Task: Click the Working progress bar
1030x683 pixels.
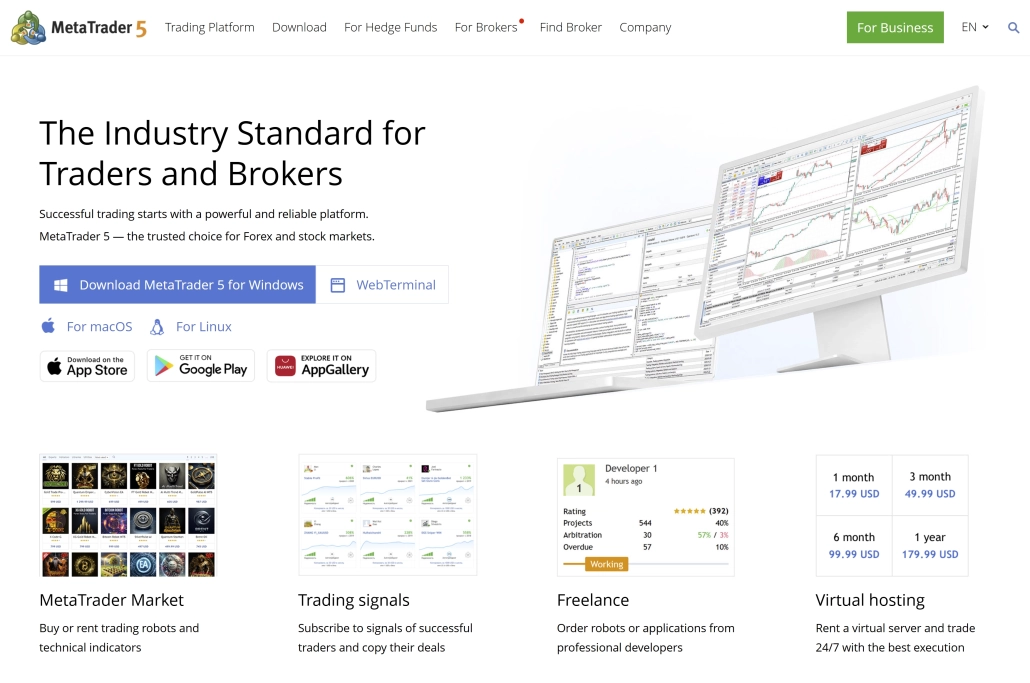Action: (607, 564)
